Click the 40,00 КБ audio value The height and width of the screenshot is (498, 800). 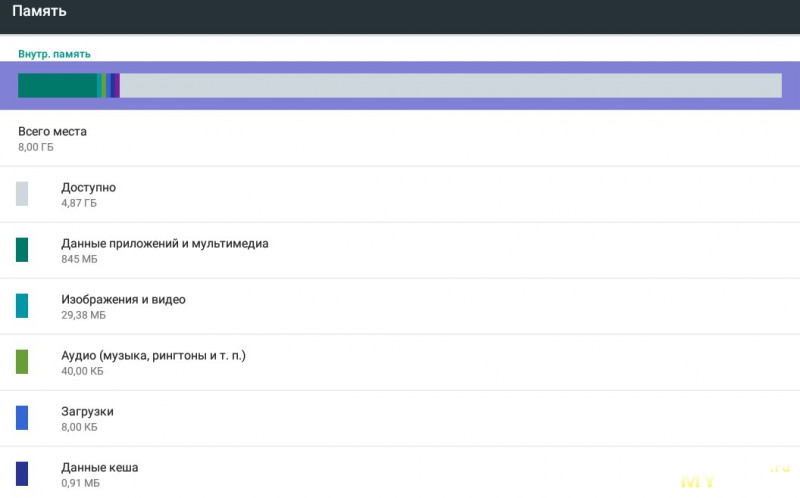pos(82,371)
